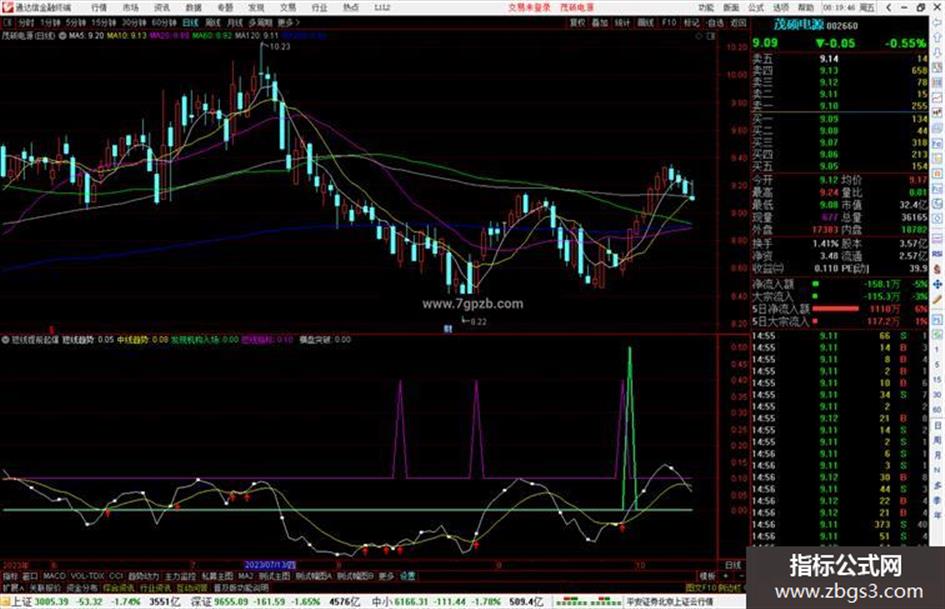Select the 周线 weekly period
This screenshot has width=945, height=609.
click(x=213, y=23)
